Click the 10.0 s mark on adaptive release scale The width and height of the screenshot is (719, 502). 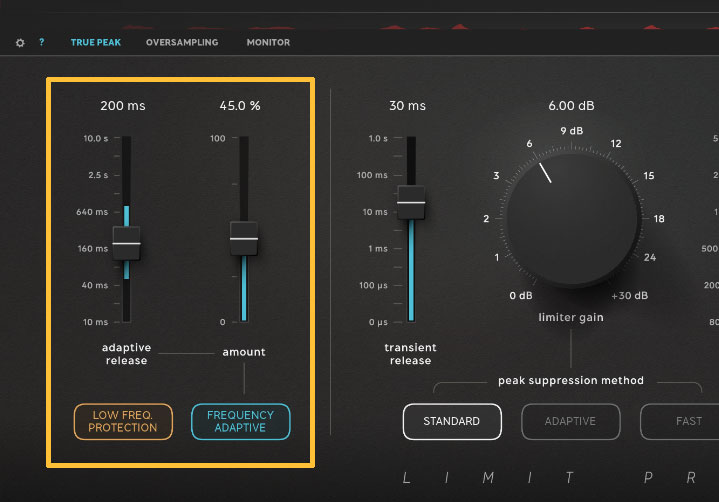pos(96,138)
